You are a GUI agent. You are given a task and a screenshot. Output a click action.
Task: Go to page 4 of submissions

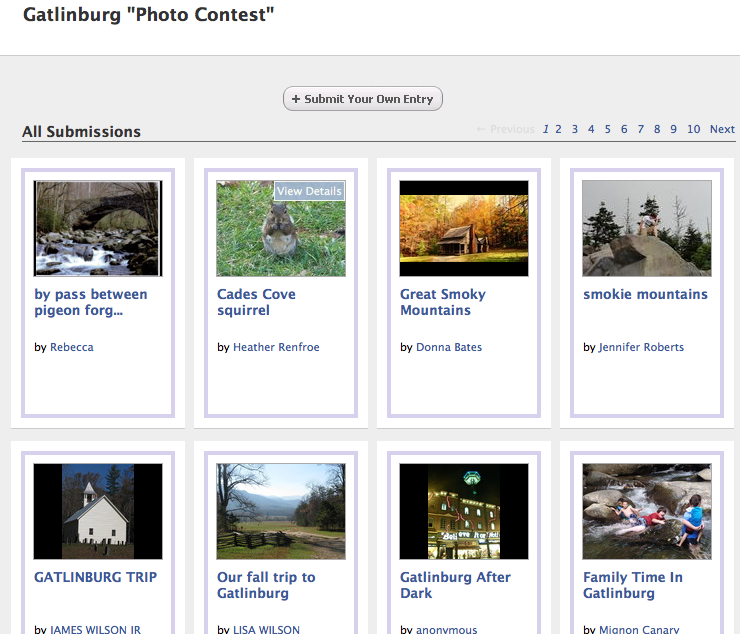[x=591, y=129]
